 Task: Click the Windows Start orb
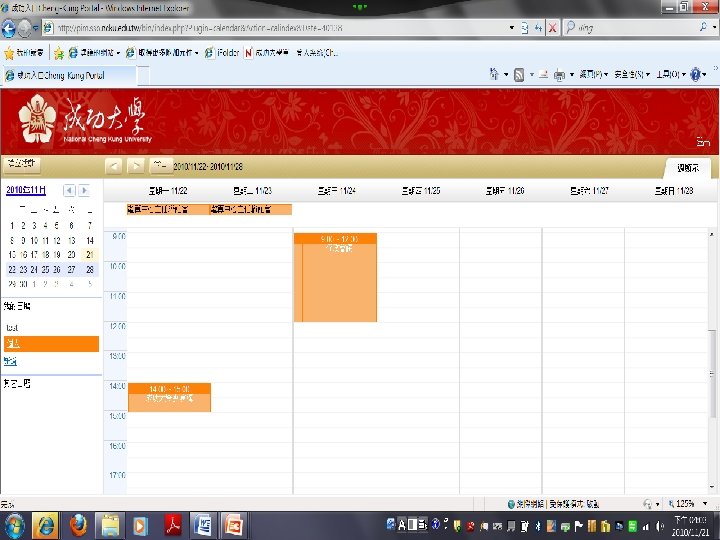[15, 525]
